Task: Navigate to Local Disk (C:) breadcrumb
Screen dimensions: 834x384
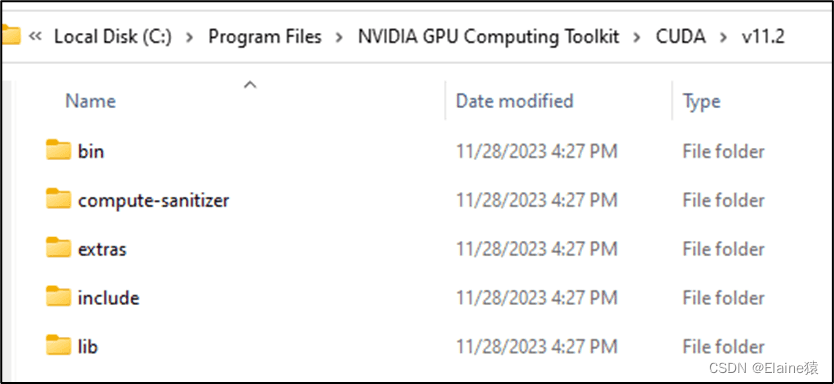Action: click(113, 37)
